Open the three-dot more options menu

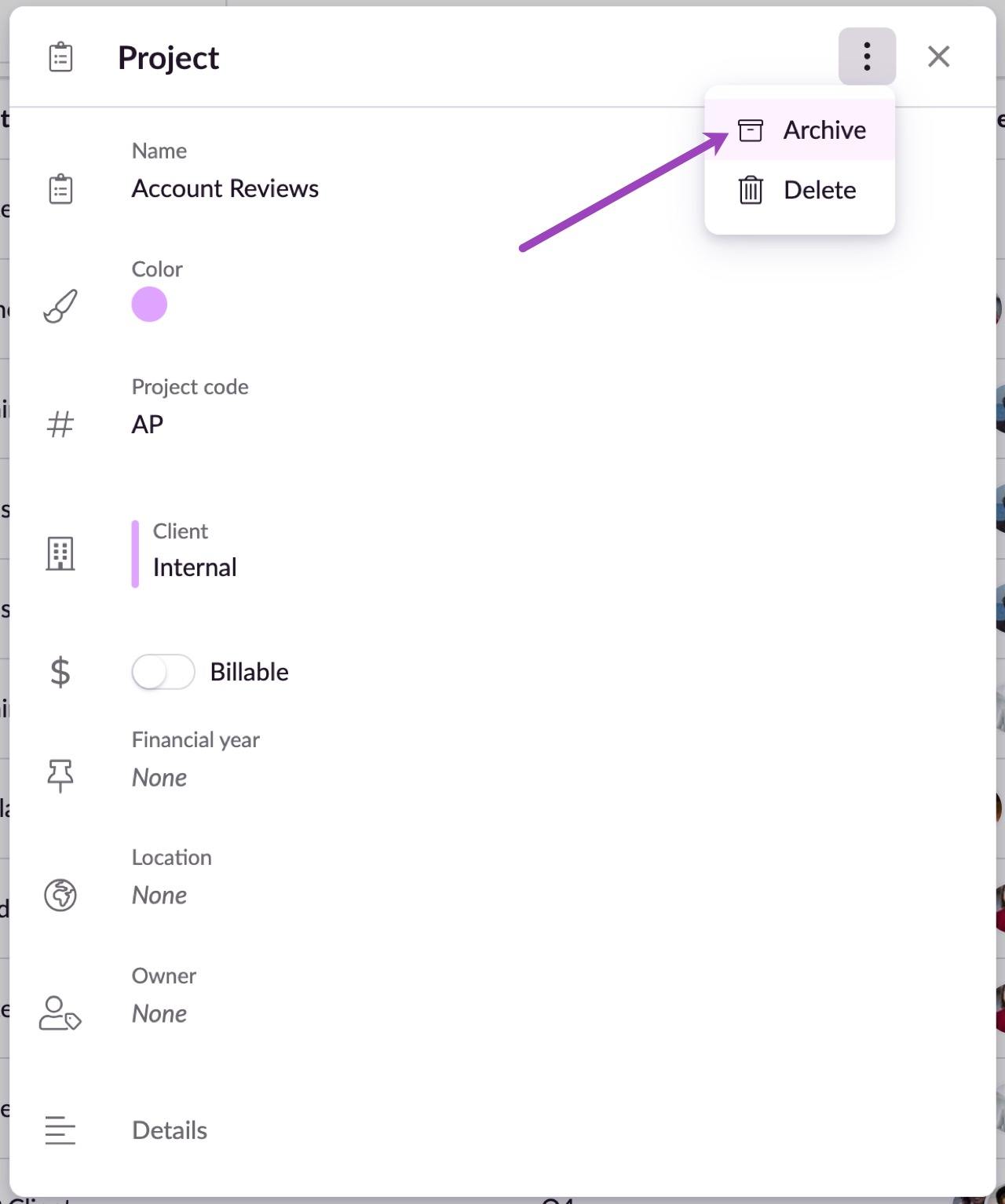pos(867,57)
